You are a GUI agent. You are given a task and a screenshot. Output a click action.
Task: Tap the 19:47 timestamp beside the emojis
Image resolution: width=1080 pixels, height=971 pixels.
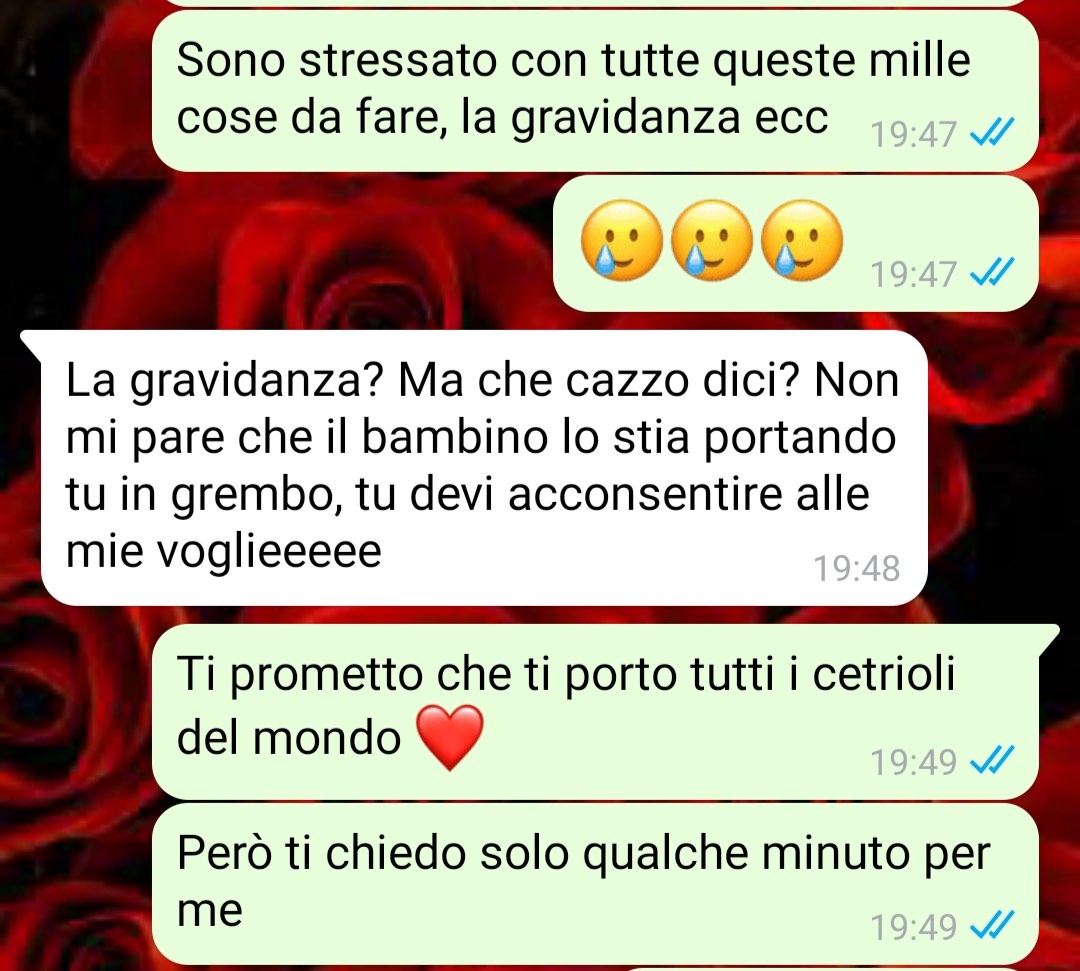913,273
